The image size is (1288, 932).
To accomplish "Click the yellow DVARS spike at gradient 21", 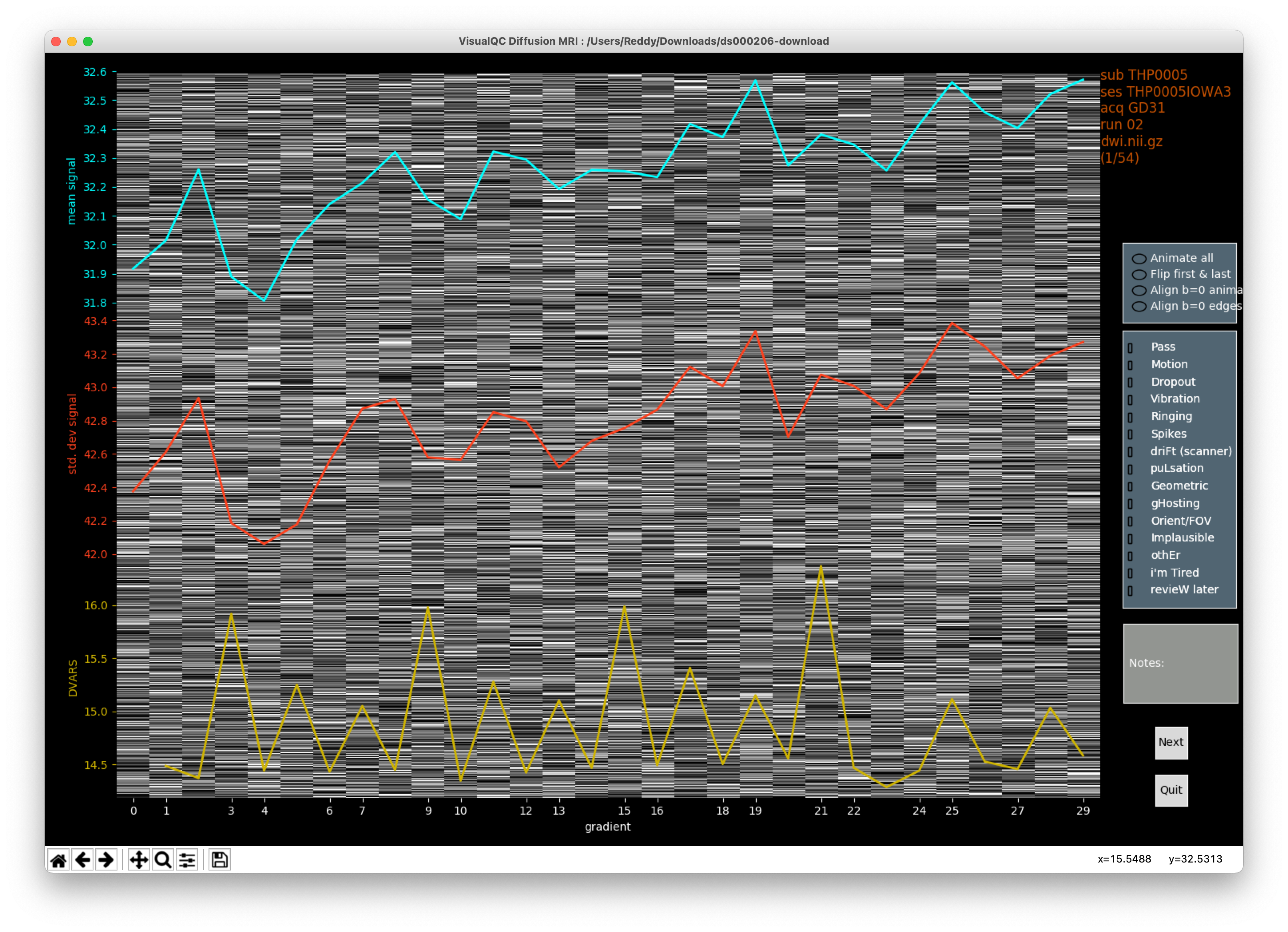I will click(x=821, y=567).
